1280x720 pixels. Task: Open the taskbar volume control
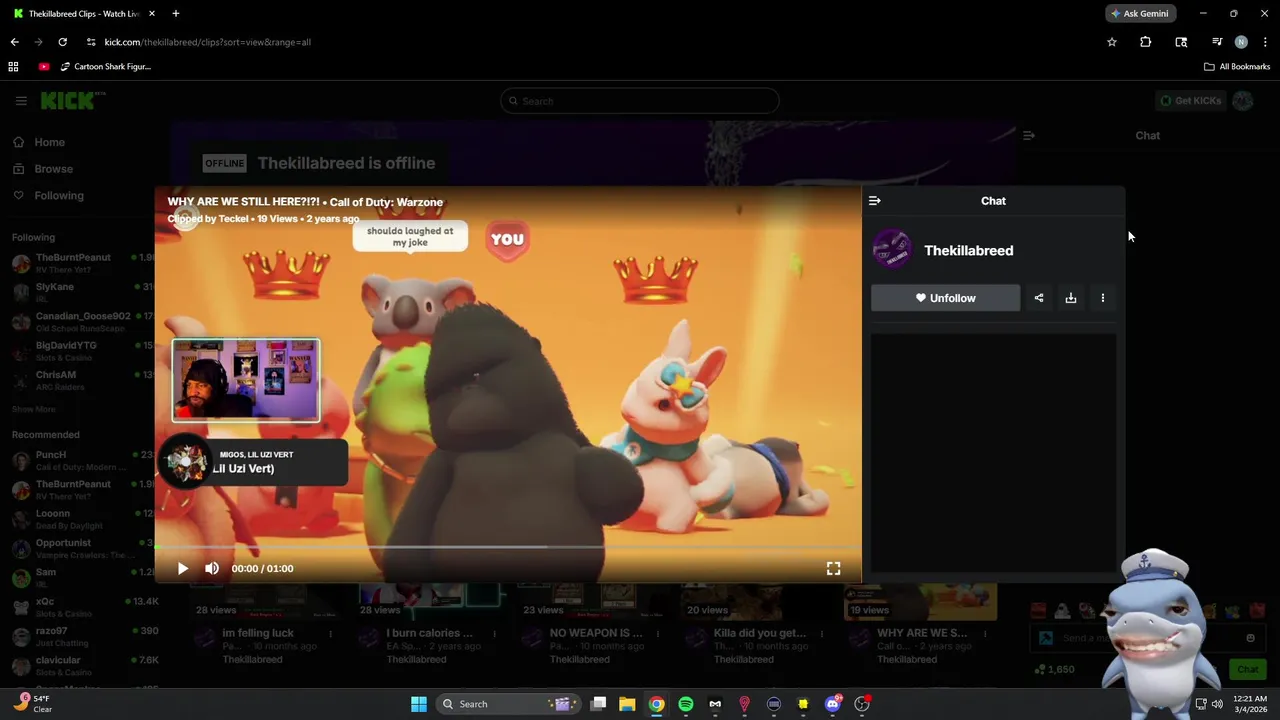tap(1217, 704)
